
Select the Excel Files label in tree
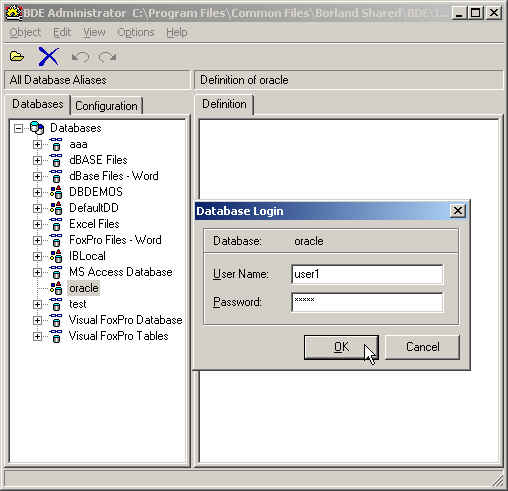(94, 224)
